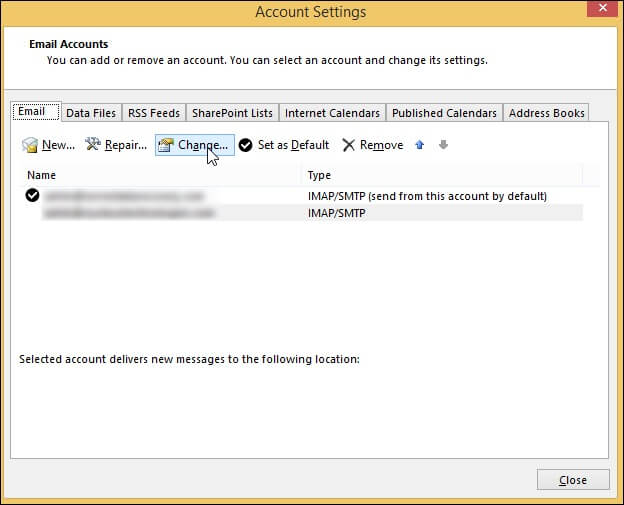Click the Set as Default checkmark icon
The width and height of the screenshot is (624, 505).
click(x=245, y=145)
